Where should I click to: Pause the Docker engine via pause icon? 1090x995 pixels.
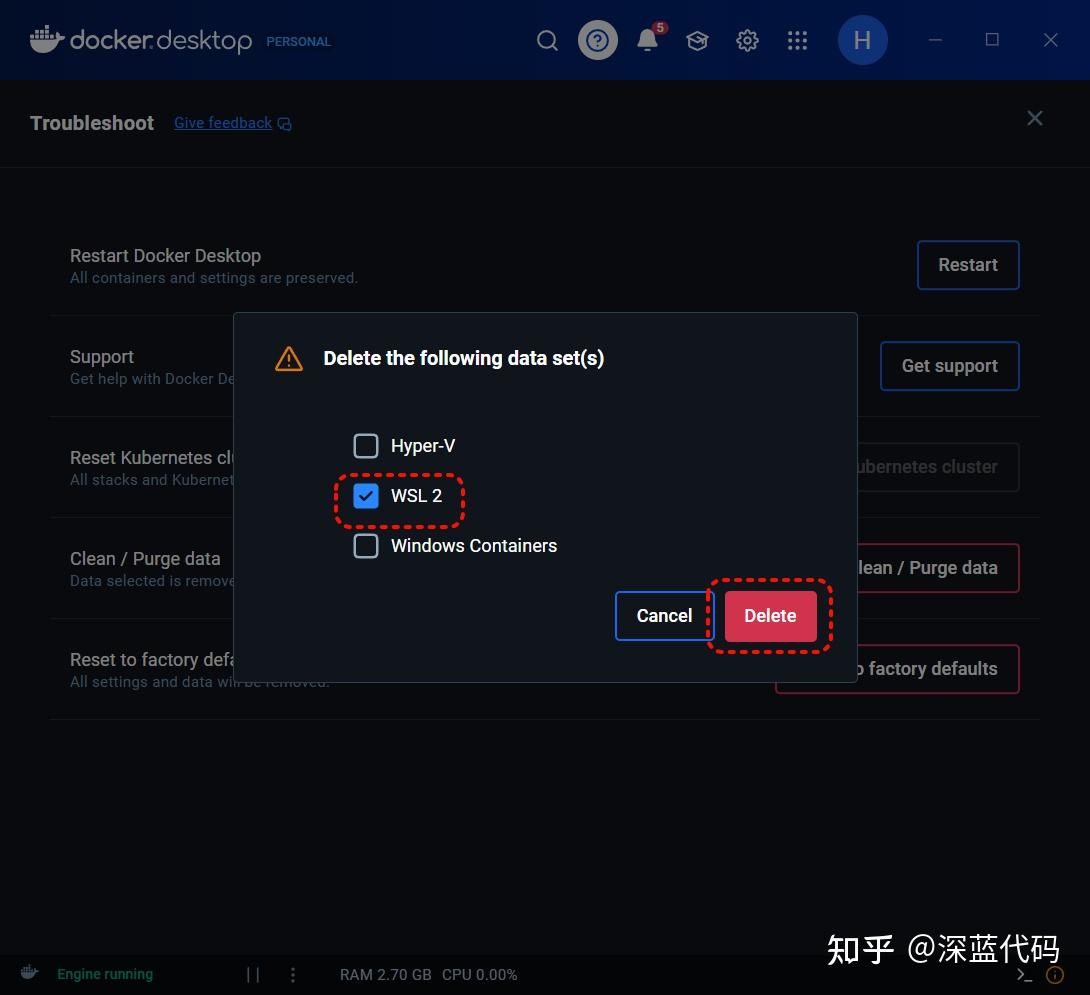[x=251, y=974]
